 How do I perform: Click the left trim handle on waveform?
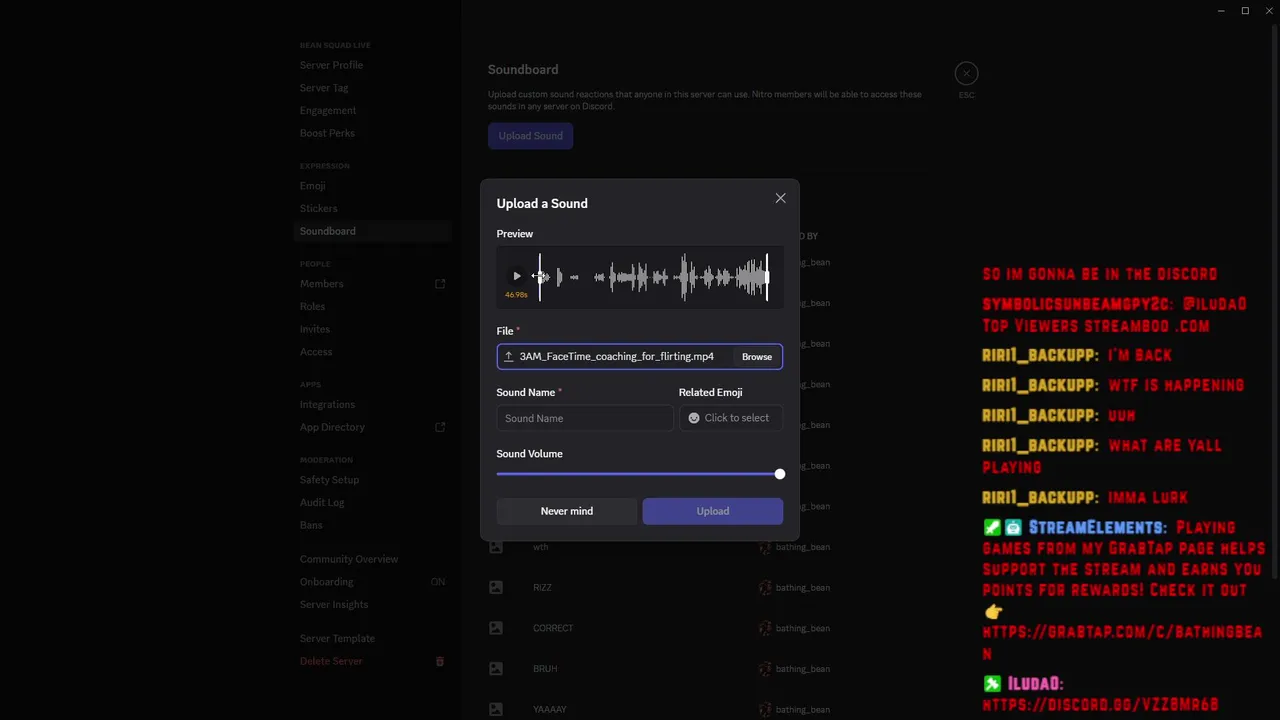(540, 277)
